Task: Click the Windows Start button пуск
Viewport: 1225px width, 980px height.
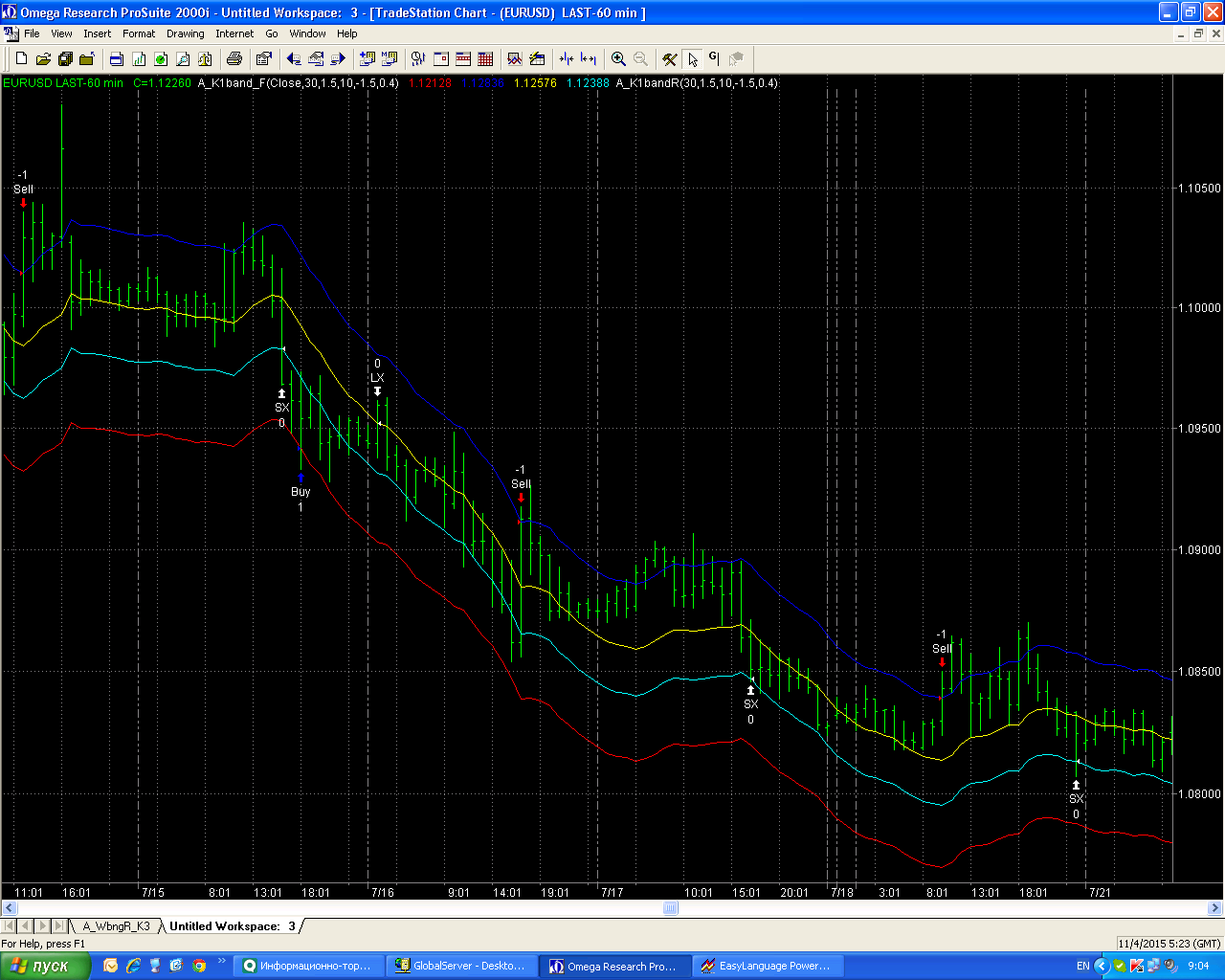Action: pyautogui.click(x=44, y=966)
